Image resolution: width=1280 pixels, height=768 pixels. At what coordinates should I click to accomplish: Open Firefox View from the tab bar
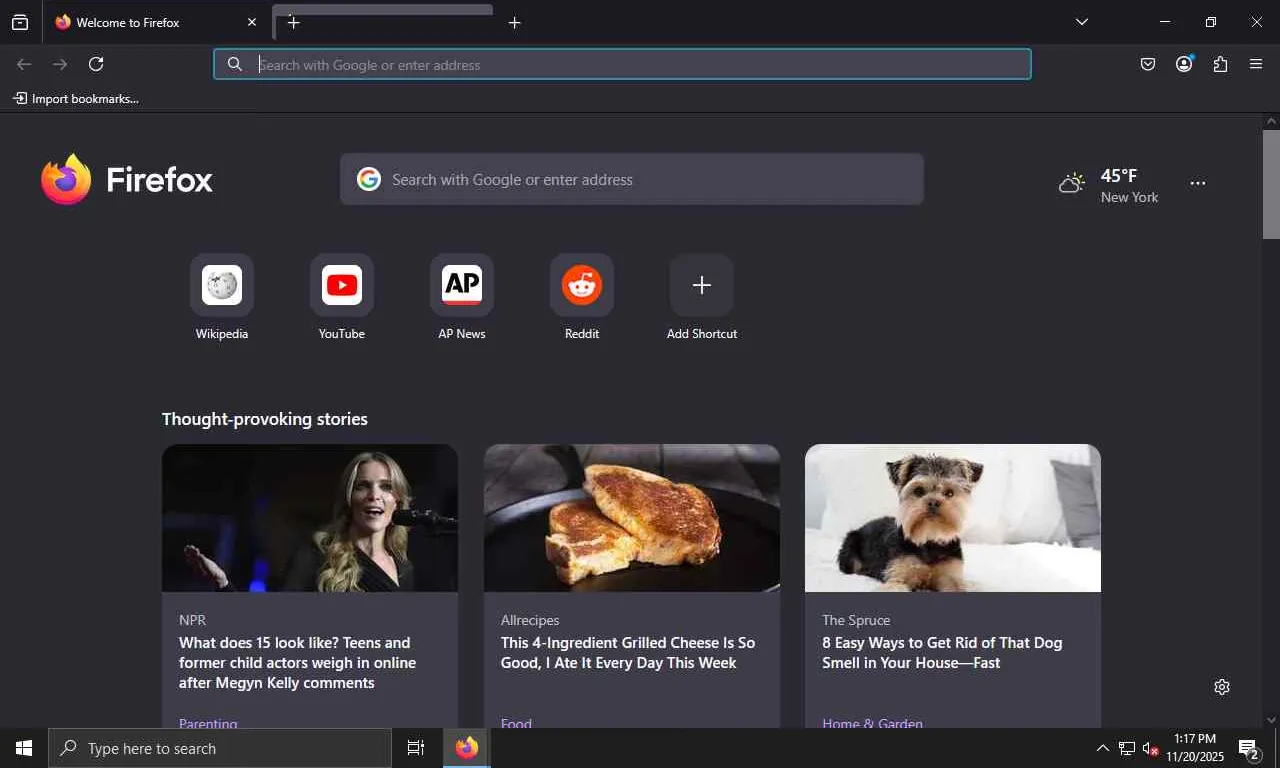tap(20, 22)
